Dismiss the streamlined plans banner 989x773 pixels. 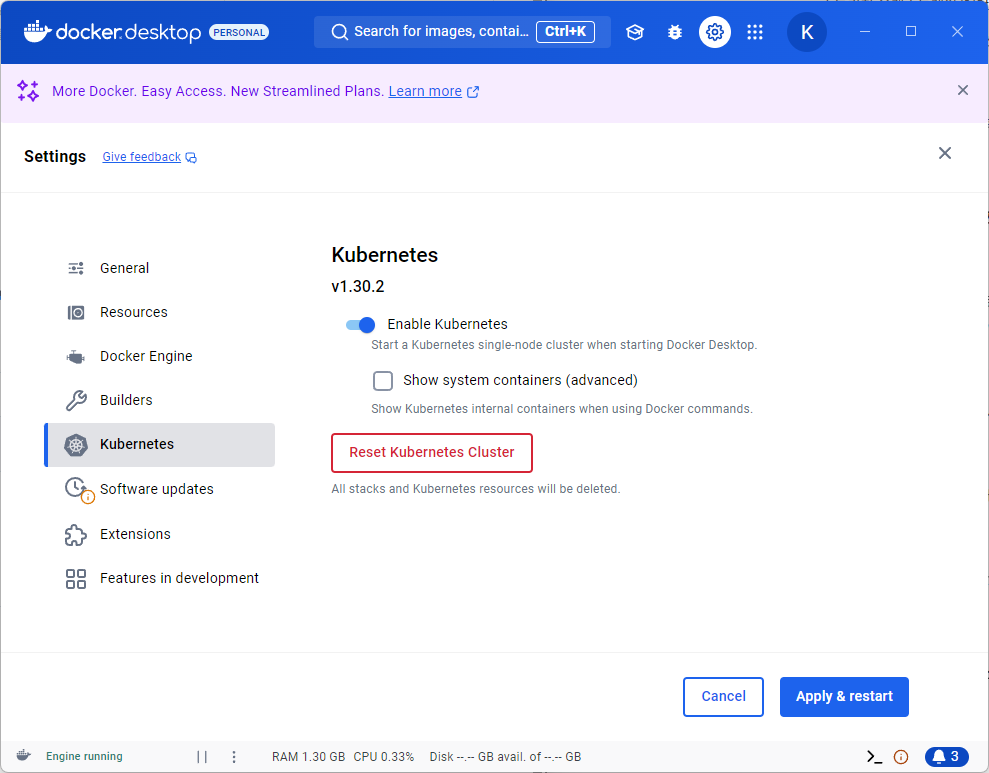point(963,90)
